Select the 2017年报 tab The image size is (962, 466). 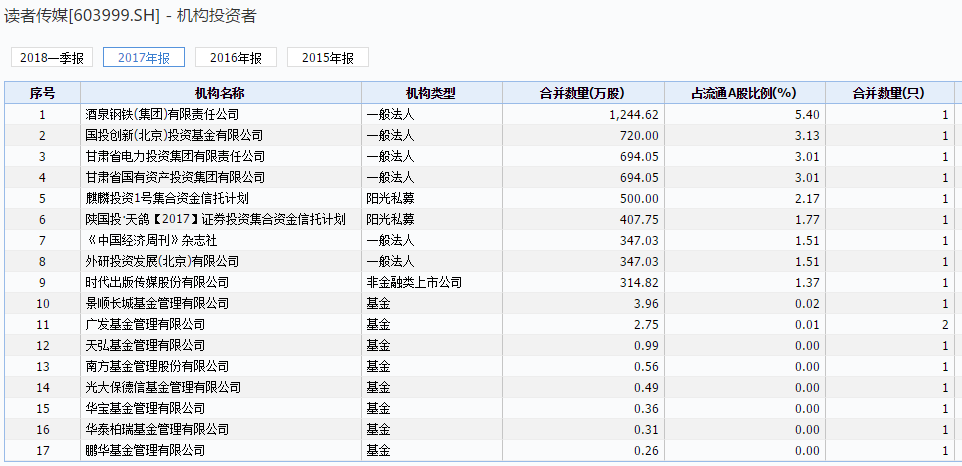[x=143, y=57]
